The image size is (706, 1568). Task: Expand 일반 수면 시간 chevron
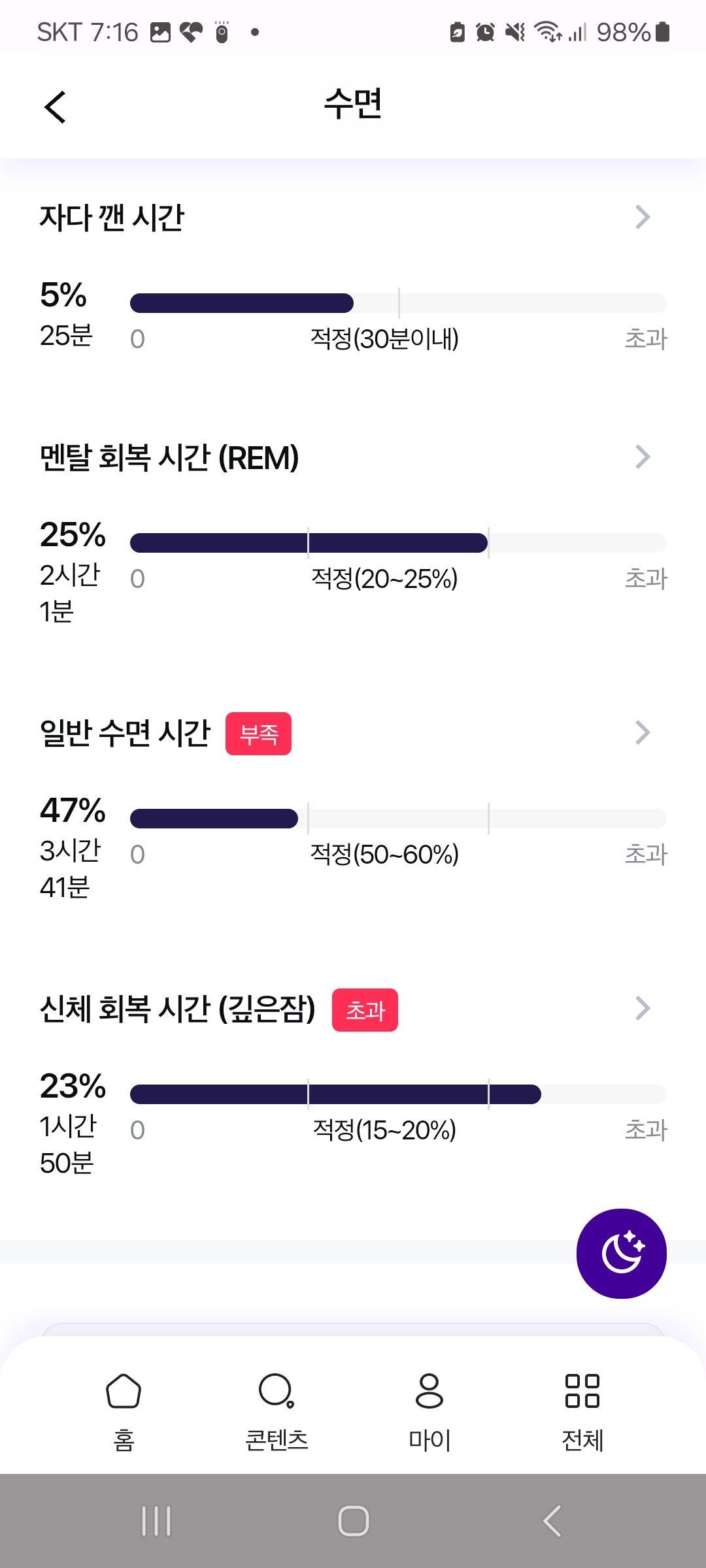coord(643,732)
